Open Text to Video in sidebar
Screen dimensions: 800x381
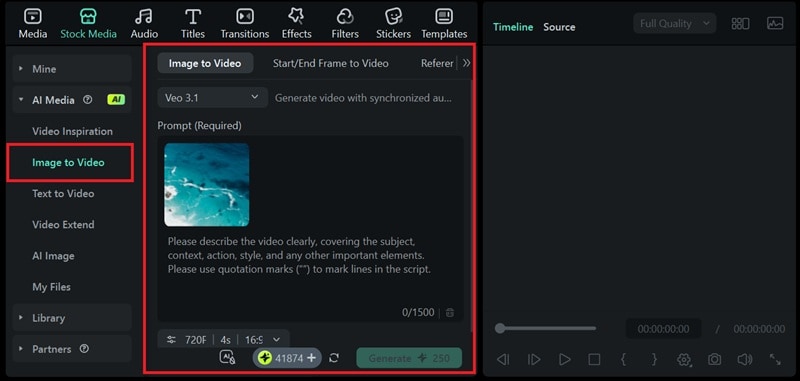click(63, 193)
